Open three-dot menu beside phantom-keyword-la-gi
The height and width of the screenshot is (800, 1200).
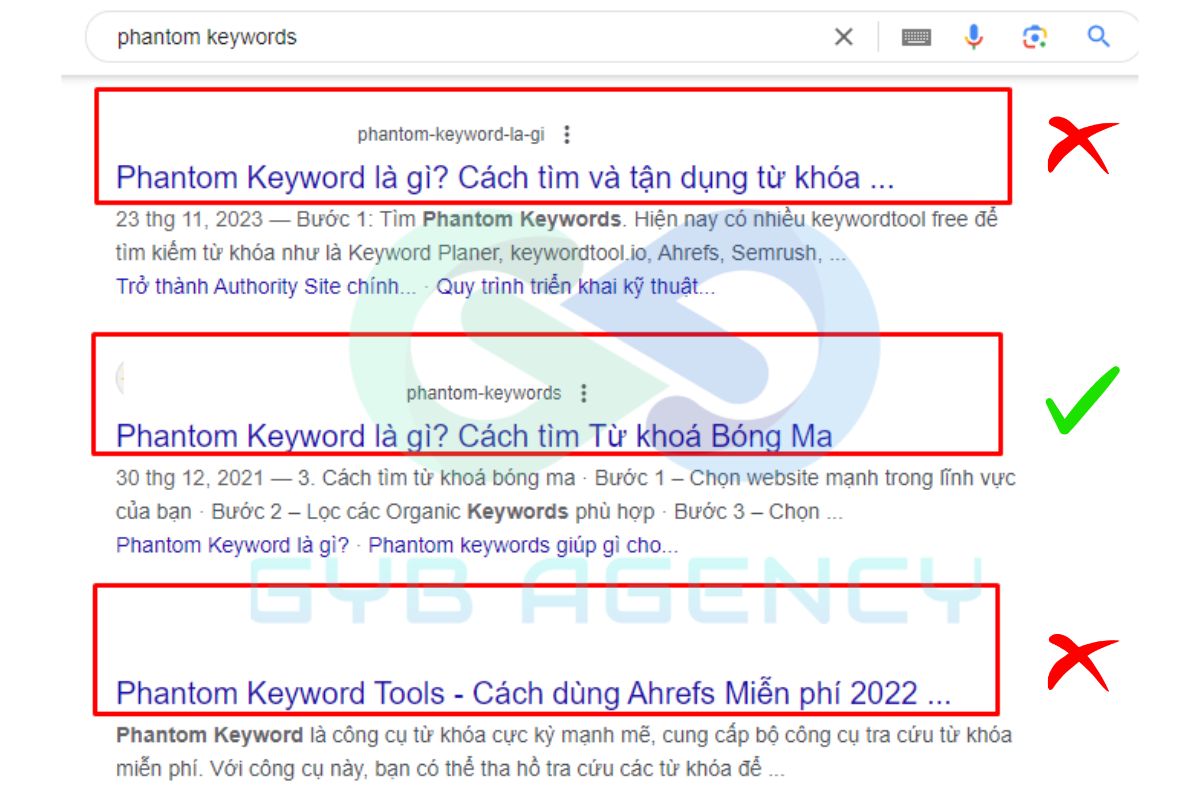click(567, 134)
